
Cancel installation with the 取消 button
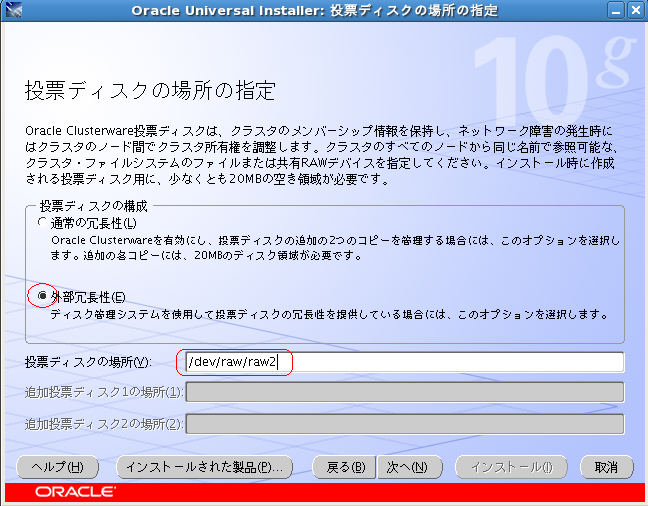(x=606, y=467)
